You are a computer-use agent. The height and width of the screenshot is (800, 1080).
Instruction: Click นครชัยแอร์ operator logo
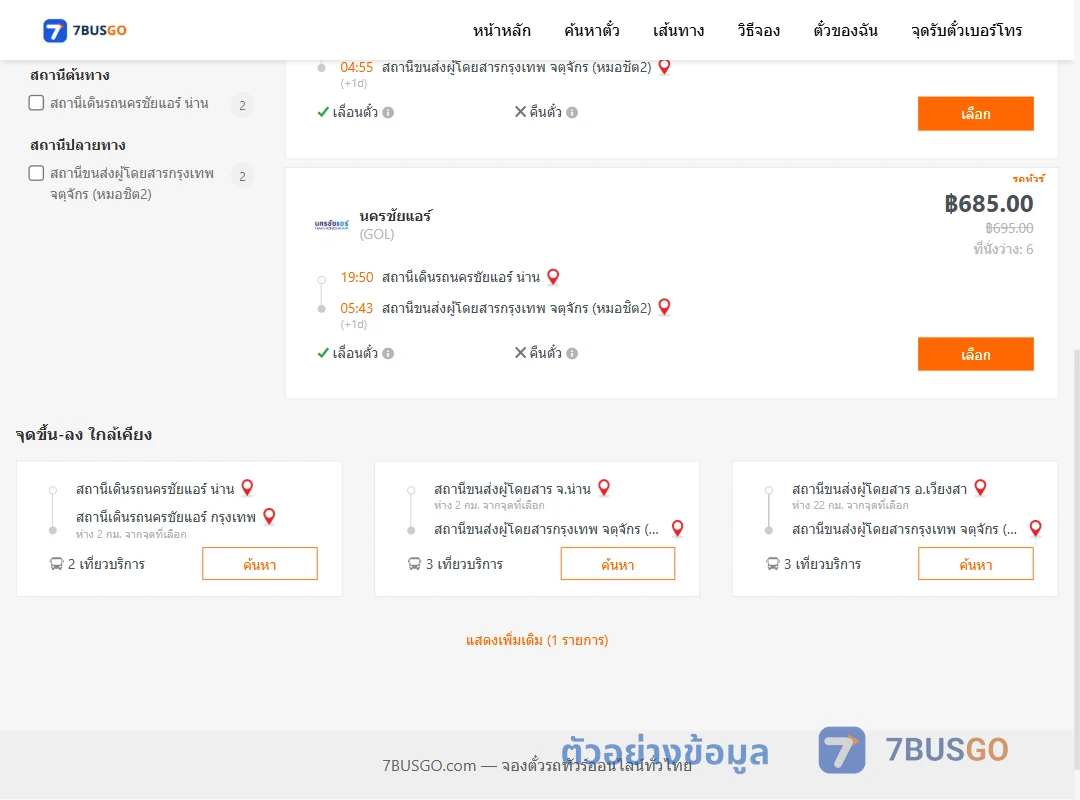click(x=331, y=225)
